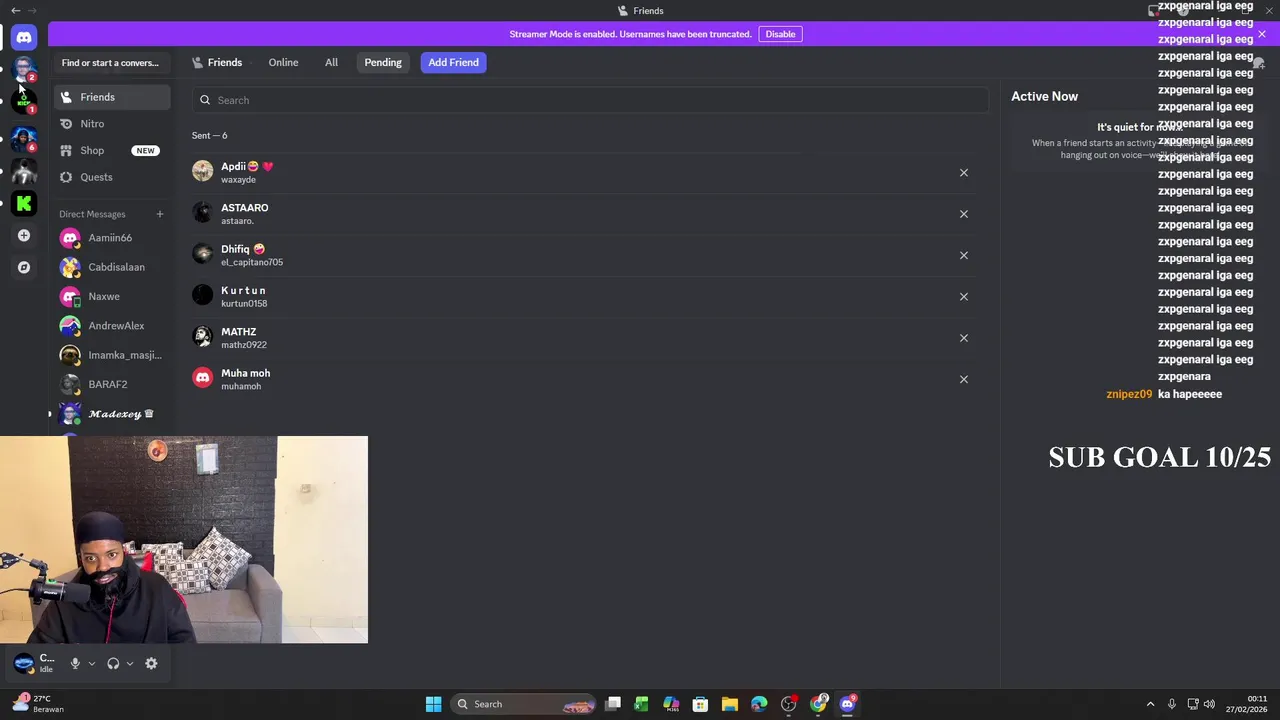Click ASTAARO pending request row
The height and width of the screenshot is (720, 1280).
(586, 214)
